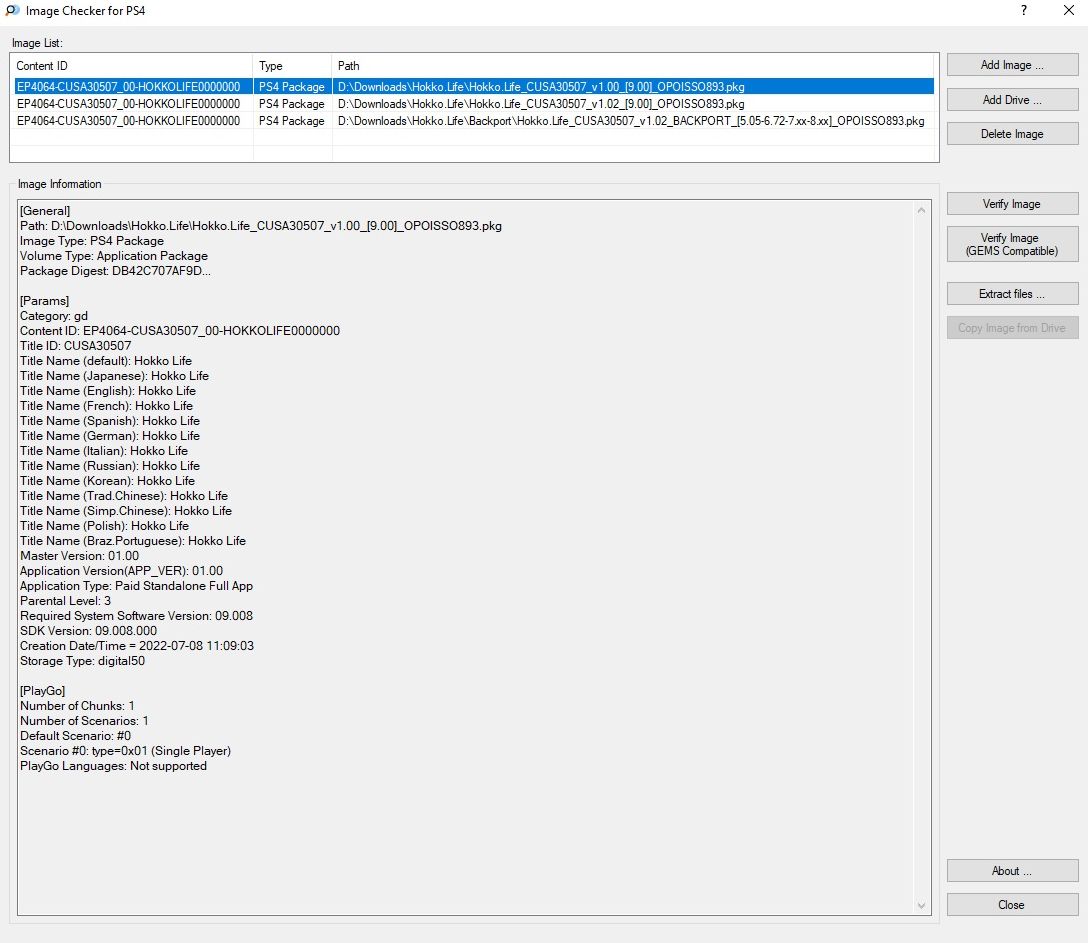Click the Package Digest line
This screenshot has width=1088, height=943.
pos(115,271)
